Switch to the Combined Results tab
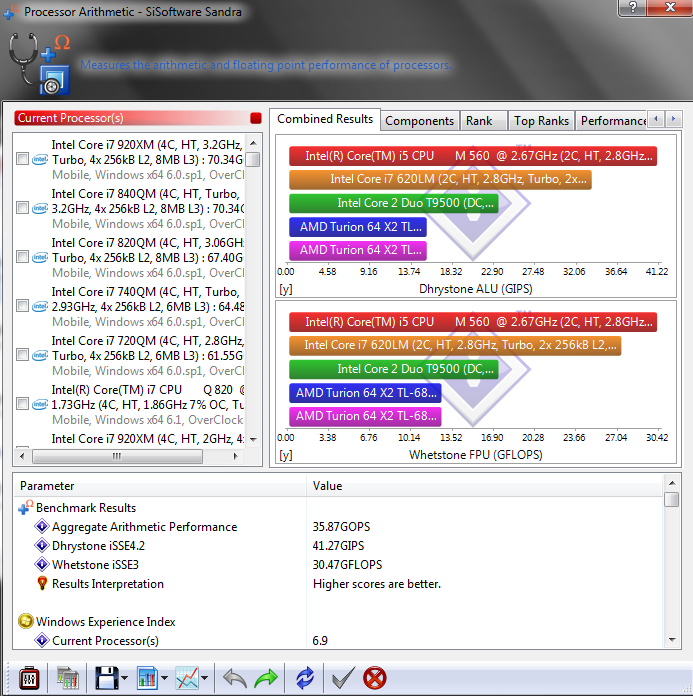This screenshot has width=693, height=696. [x=325, y=119]
